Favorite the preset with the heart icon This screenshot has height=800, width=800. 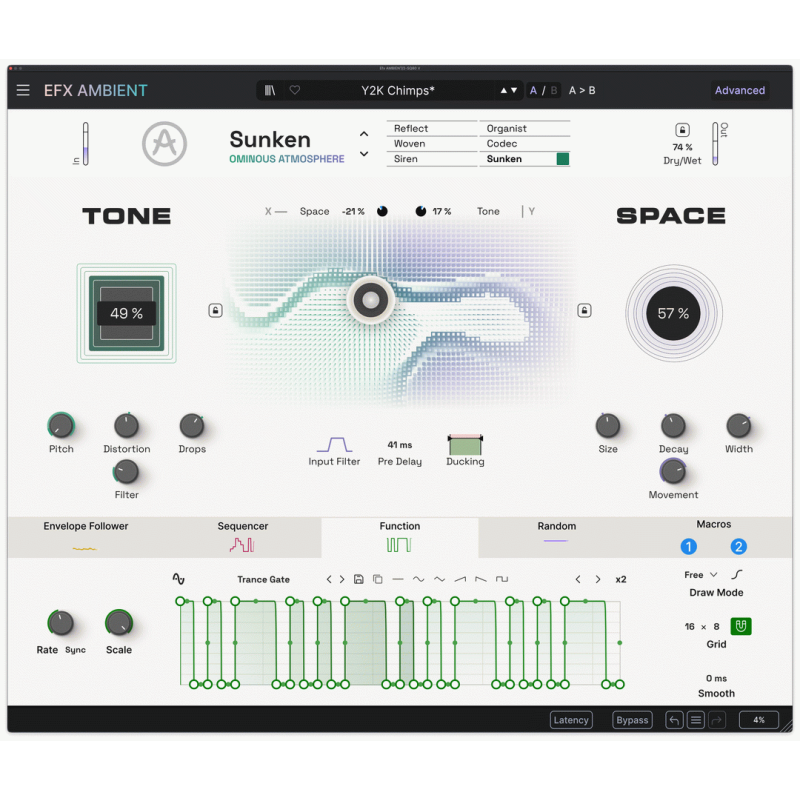pos(294,90)
